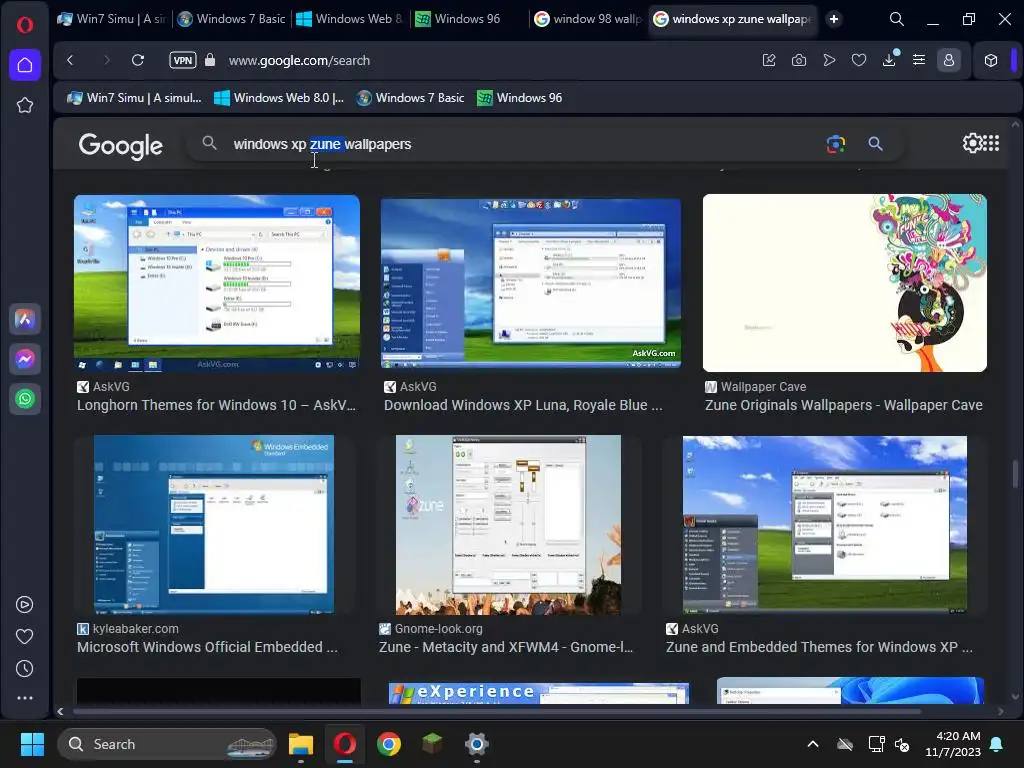1024x768 pixels.
Task: Open Google apps grid
Action: [x=991, y=143]
